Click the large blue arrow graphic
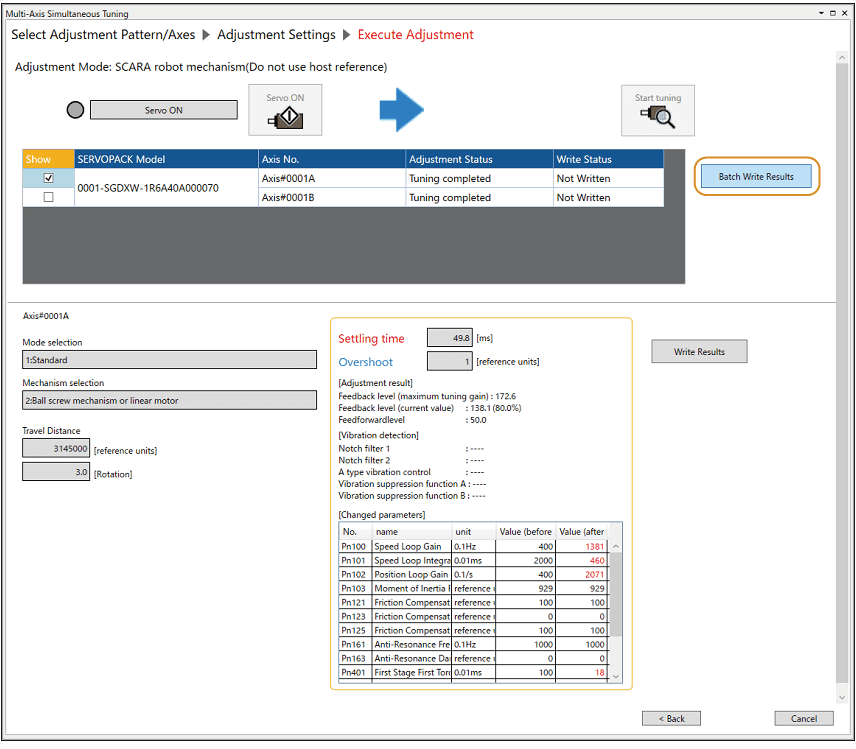Screen dimensions: 856x749 click(x=402, y=110)
